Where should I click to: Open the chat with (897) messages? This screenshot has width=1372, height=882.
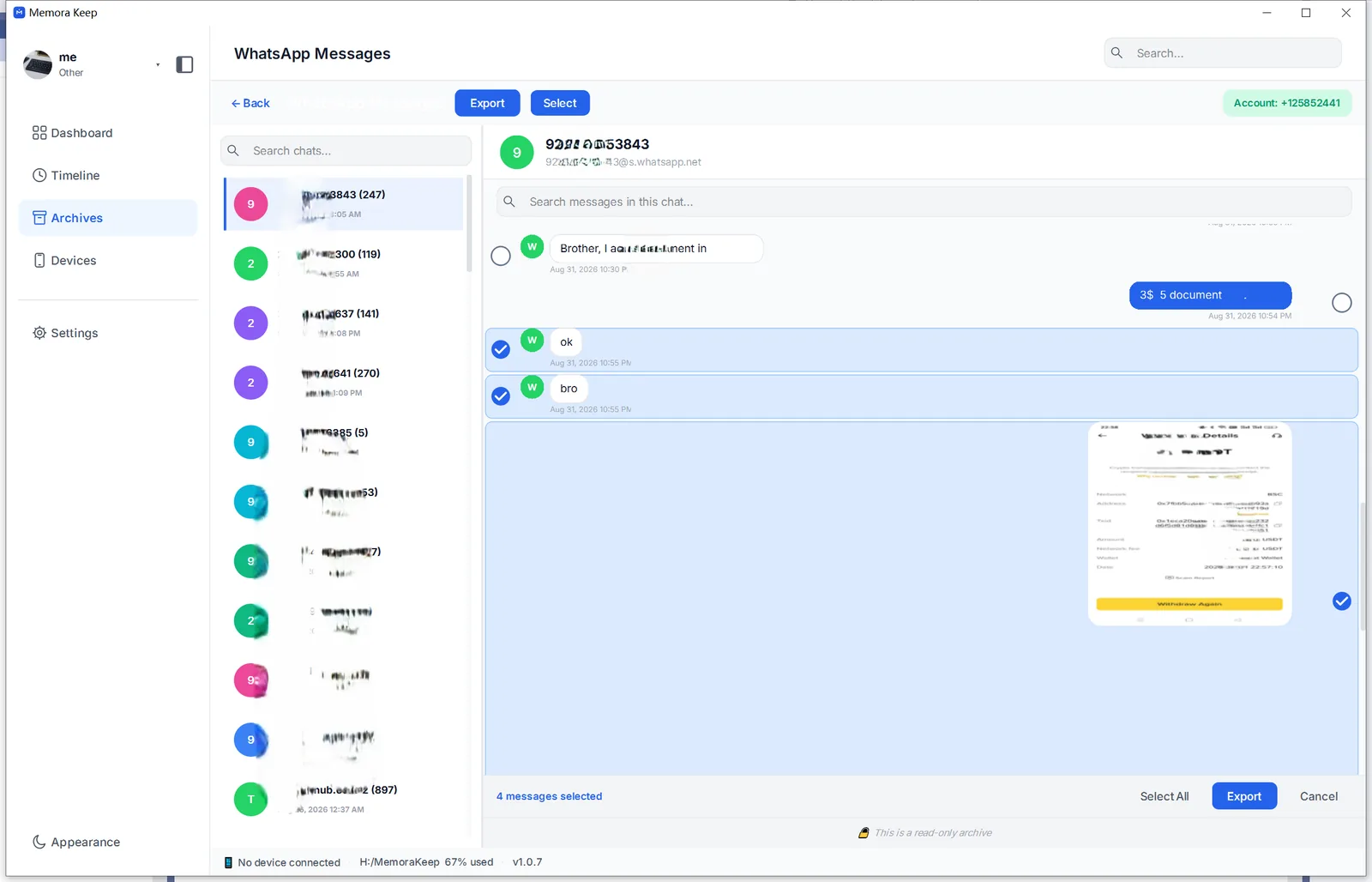[x=344, y=799]
